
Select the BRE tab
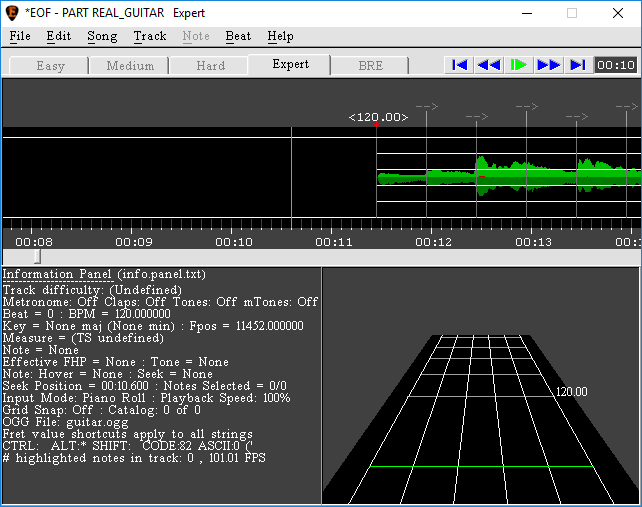coord(370,66)
